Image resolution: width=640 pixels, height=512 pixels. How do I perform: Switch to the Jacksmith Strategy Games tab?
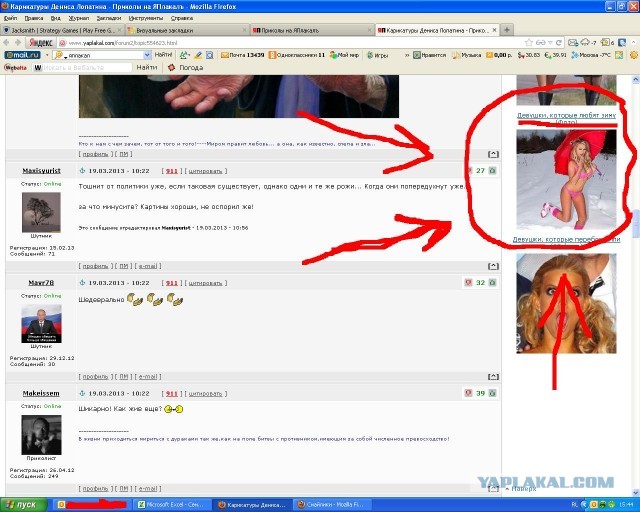coord(62,30)
